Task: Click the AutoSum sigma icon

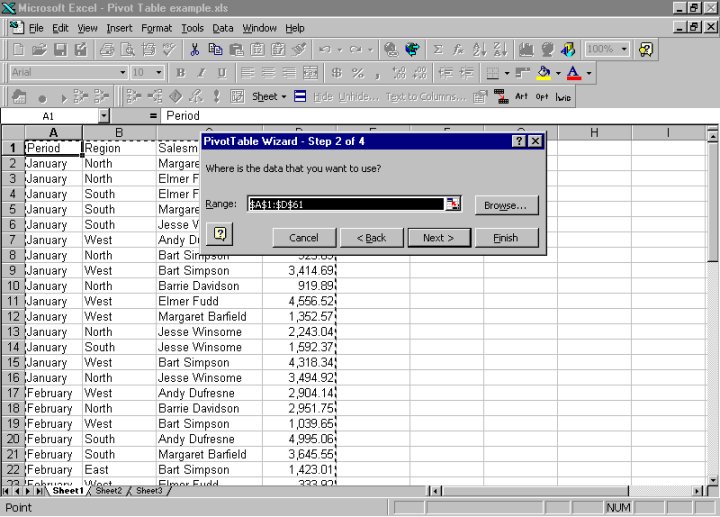Action: point(438,49)
